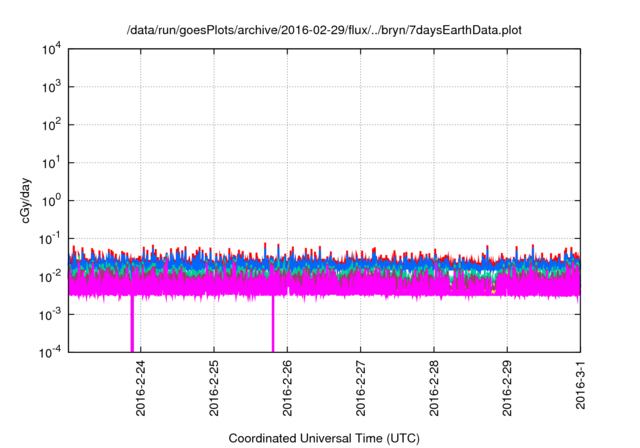640x448 pixels.
Task: Click the 10^-2 y-axis tick label
Action: pyautogui.click(x=50, y=277)
